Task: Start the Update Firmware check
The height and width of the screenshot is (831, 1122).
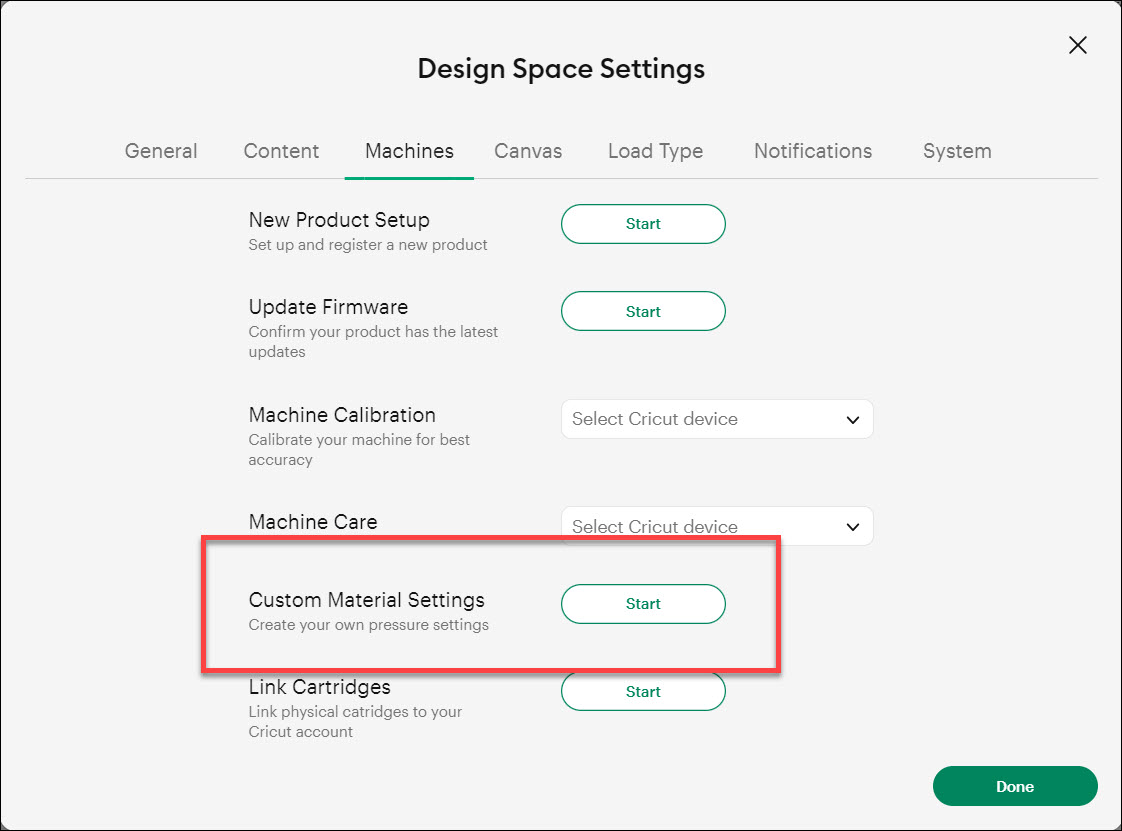Action: 643,311
